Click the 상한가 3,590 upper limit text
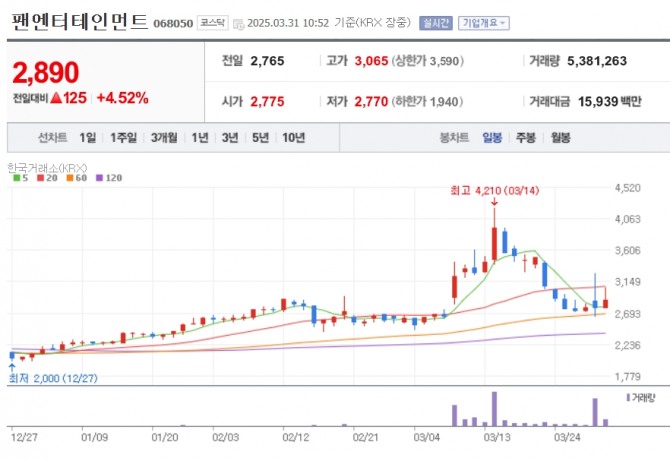670x461 pixels. coord(427,61)
